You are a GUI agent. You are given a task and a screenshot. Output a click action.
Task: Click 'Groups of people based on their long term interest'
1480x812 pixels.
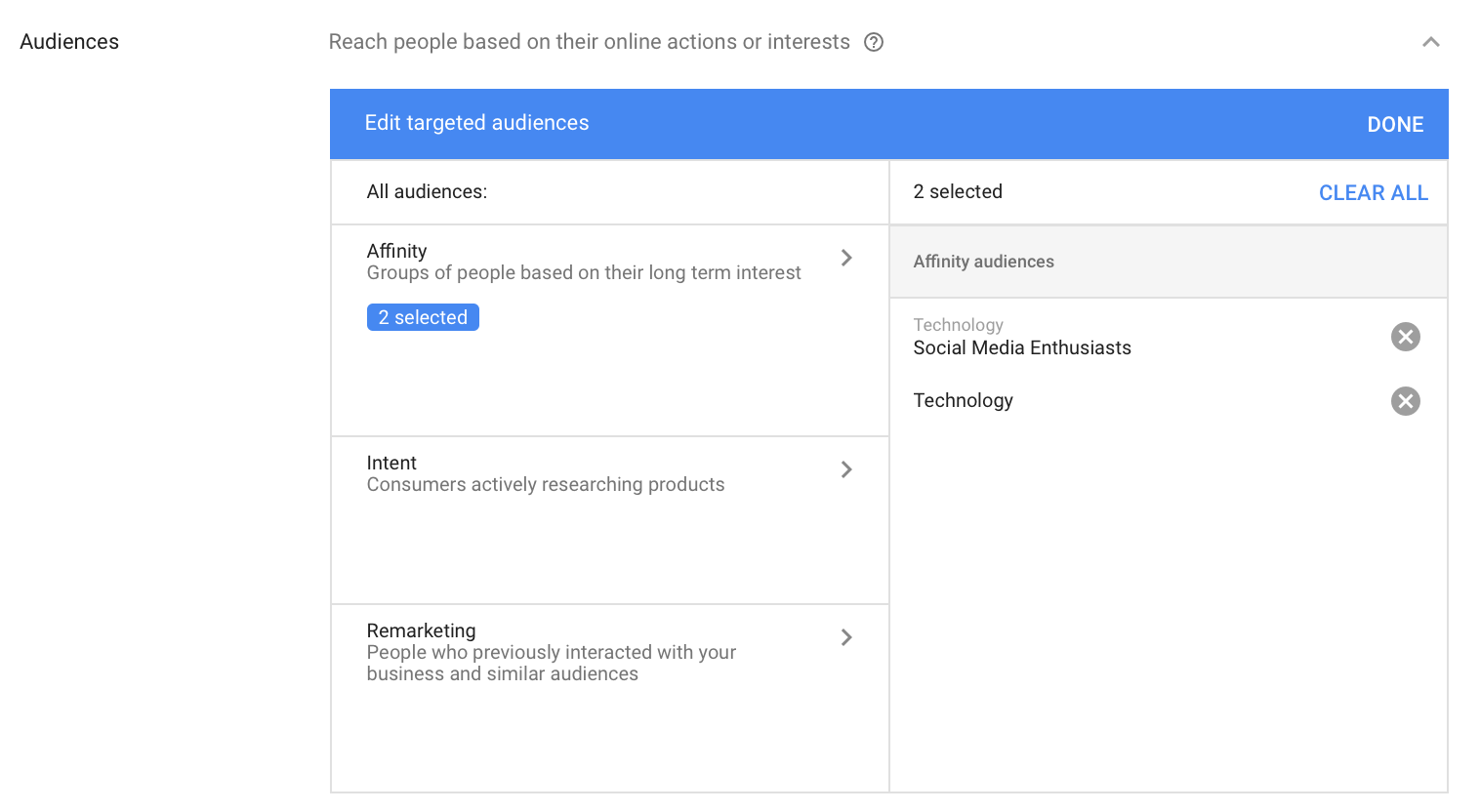584,272
